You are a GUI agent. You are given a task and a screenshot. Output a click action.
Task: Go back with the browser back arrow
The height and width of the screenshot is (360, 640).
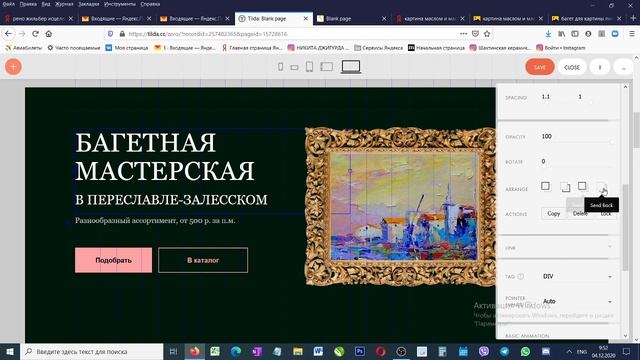point(9,34)
